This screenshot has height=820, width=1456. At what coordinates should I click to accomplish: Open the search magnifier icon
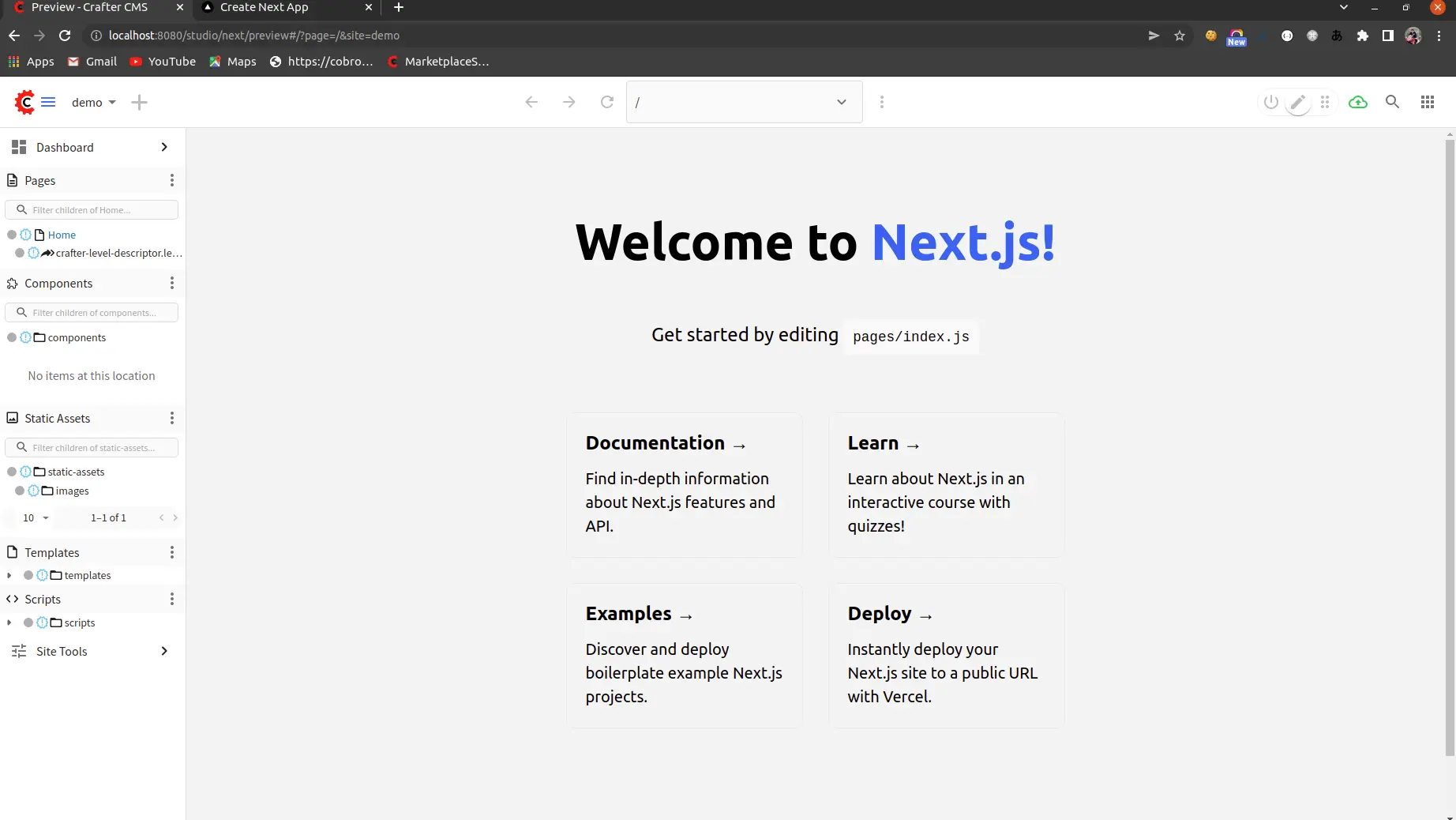pyautogui.click(x=1392, y=102)
